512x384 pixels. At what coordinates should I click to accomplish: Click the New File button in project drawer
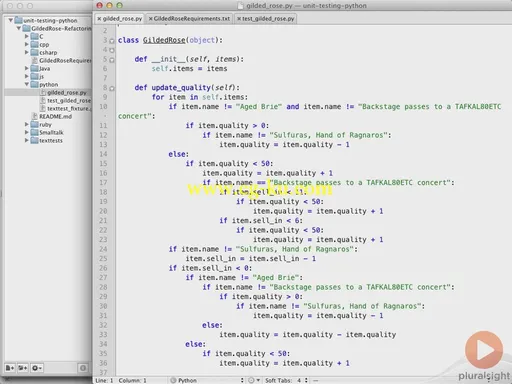click(x=10, y=368)
